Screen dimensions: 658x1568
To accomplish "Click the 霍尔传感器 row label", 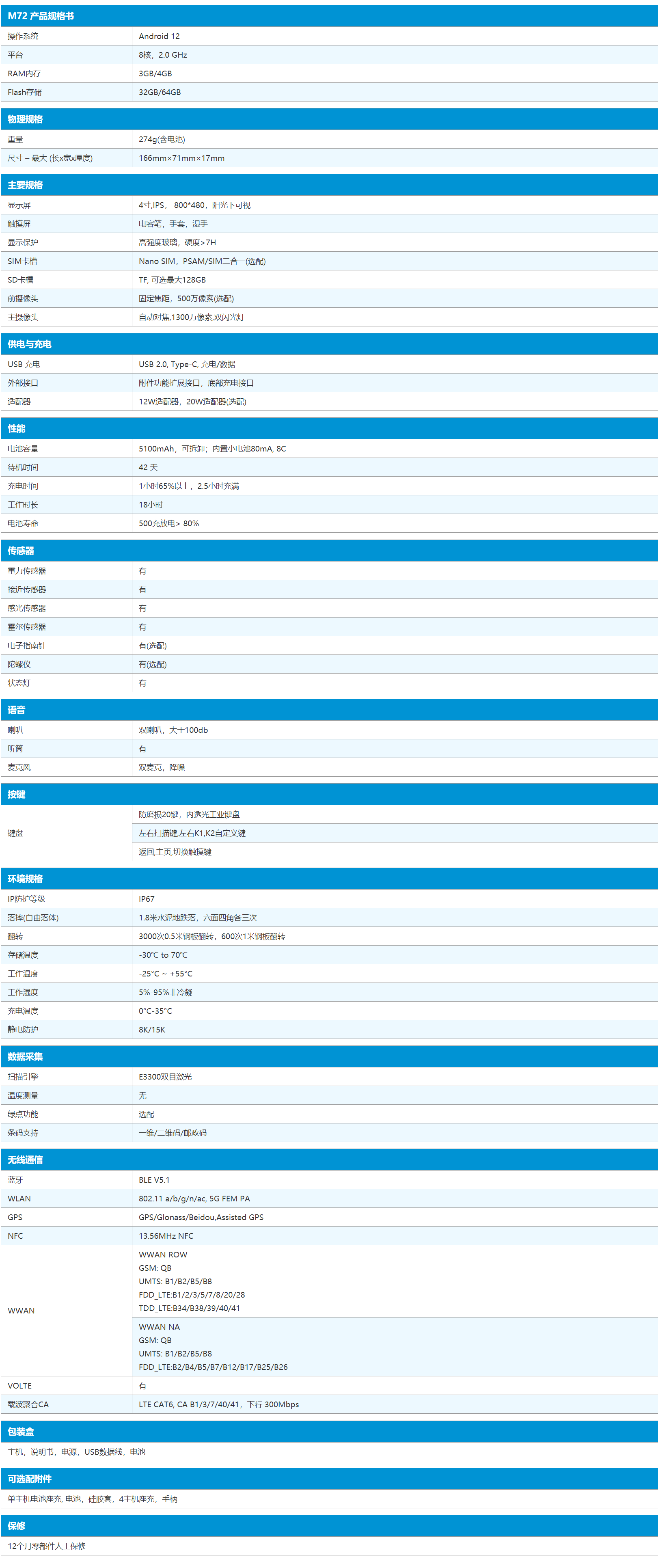I will 27,627.
